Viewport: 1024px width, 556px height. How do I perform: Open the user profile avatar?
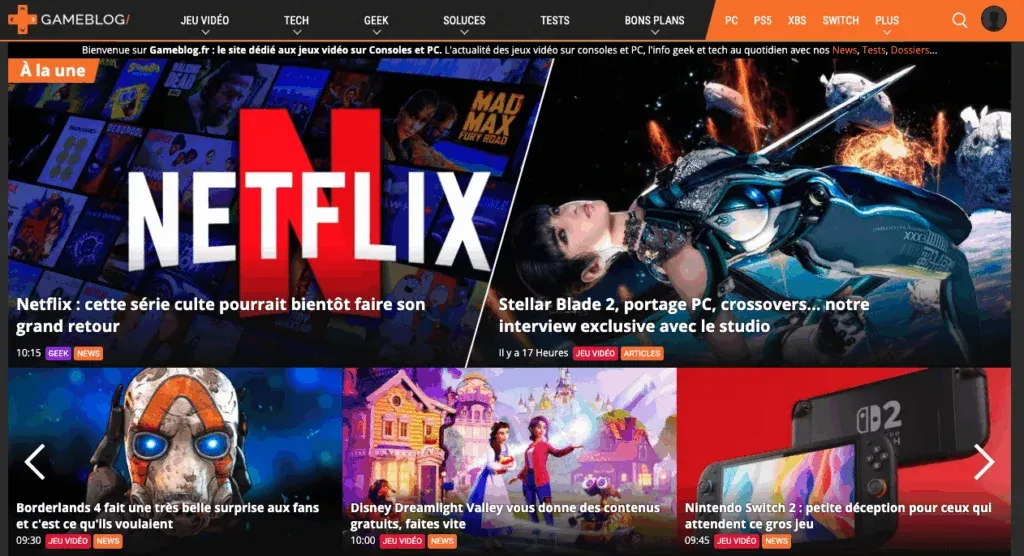point(993,19)
